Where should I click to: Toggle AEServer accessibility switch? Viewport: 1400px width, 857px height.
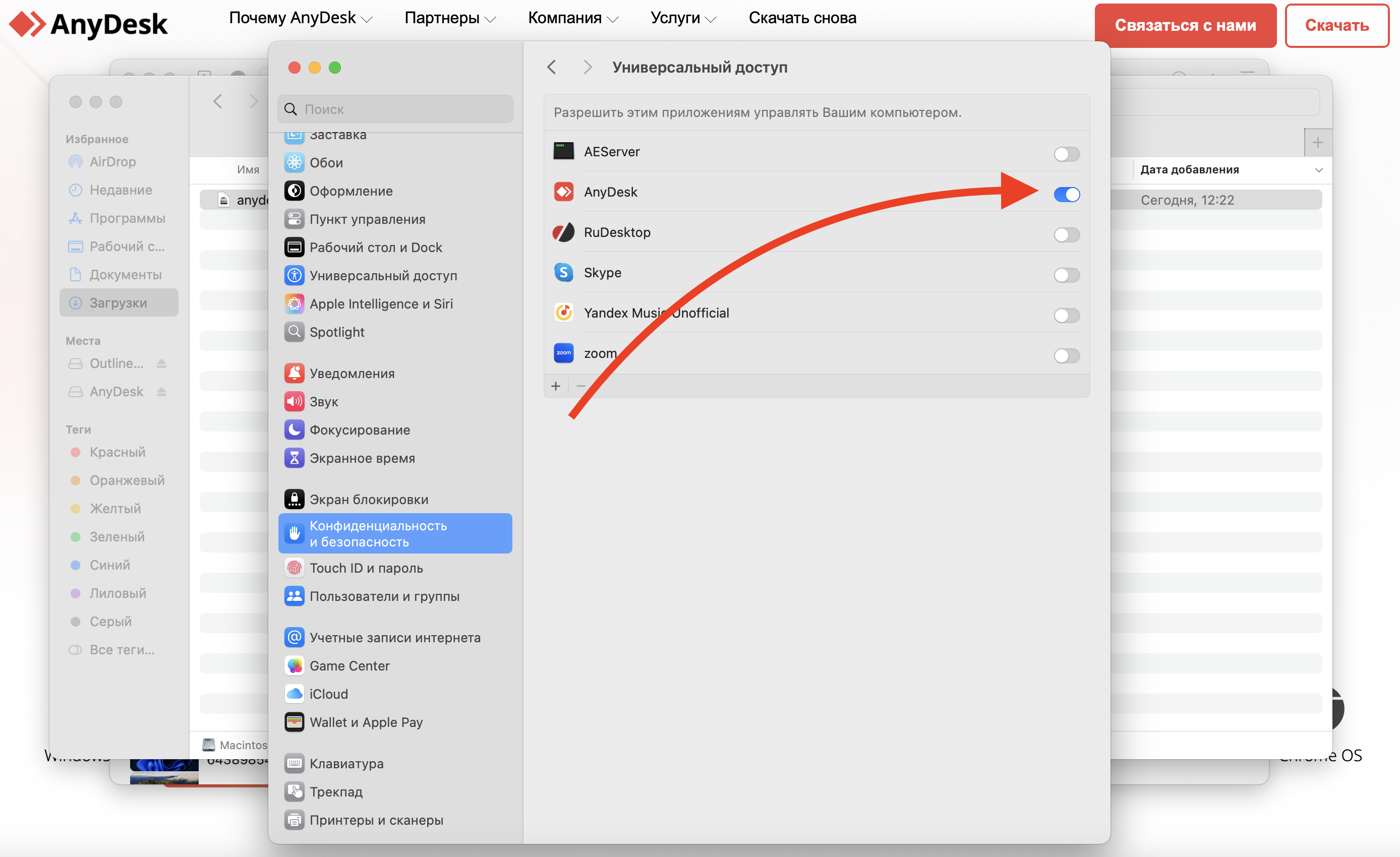coord(1066,154)
